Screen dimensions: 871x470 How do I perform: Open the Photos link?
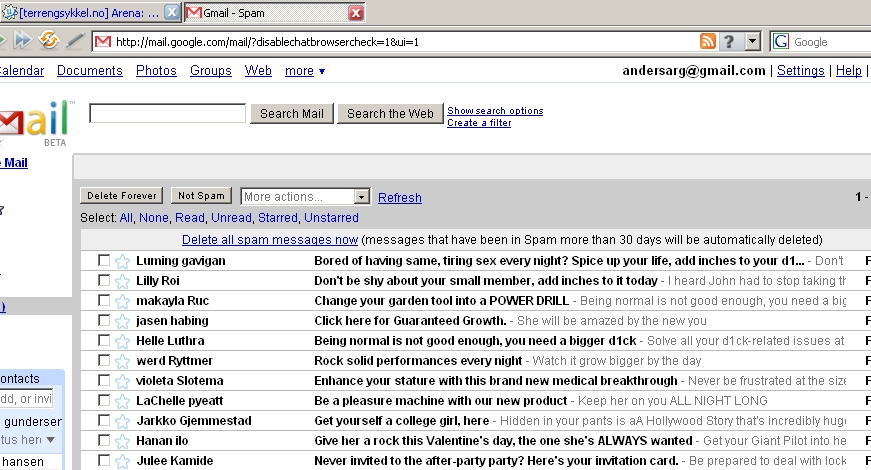(x=156, y=71)
